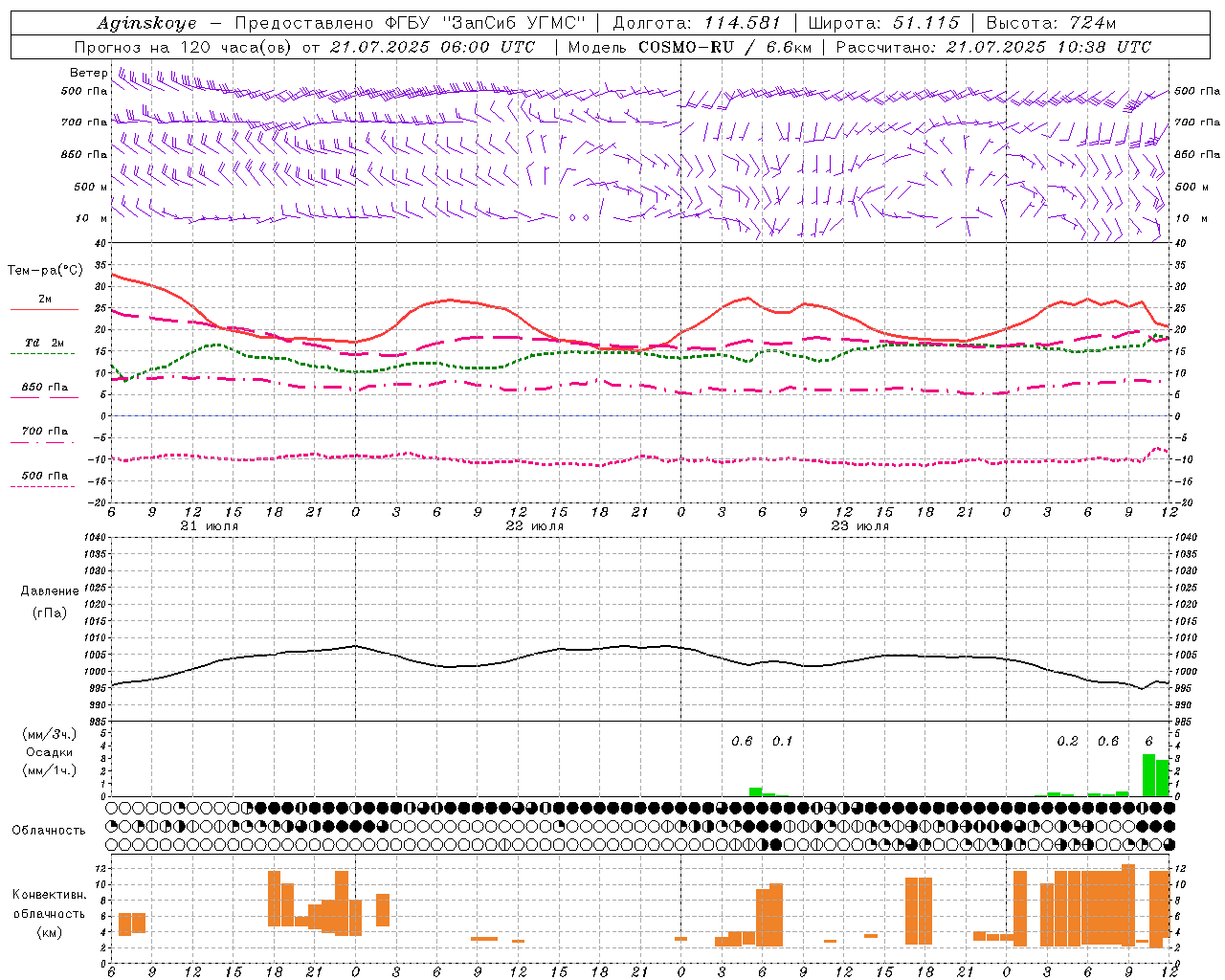
Task: Click "500 гПа" dotted entry in temperature legend
Action: tap(45, 476)
